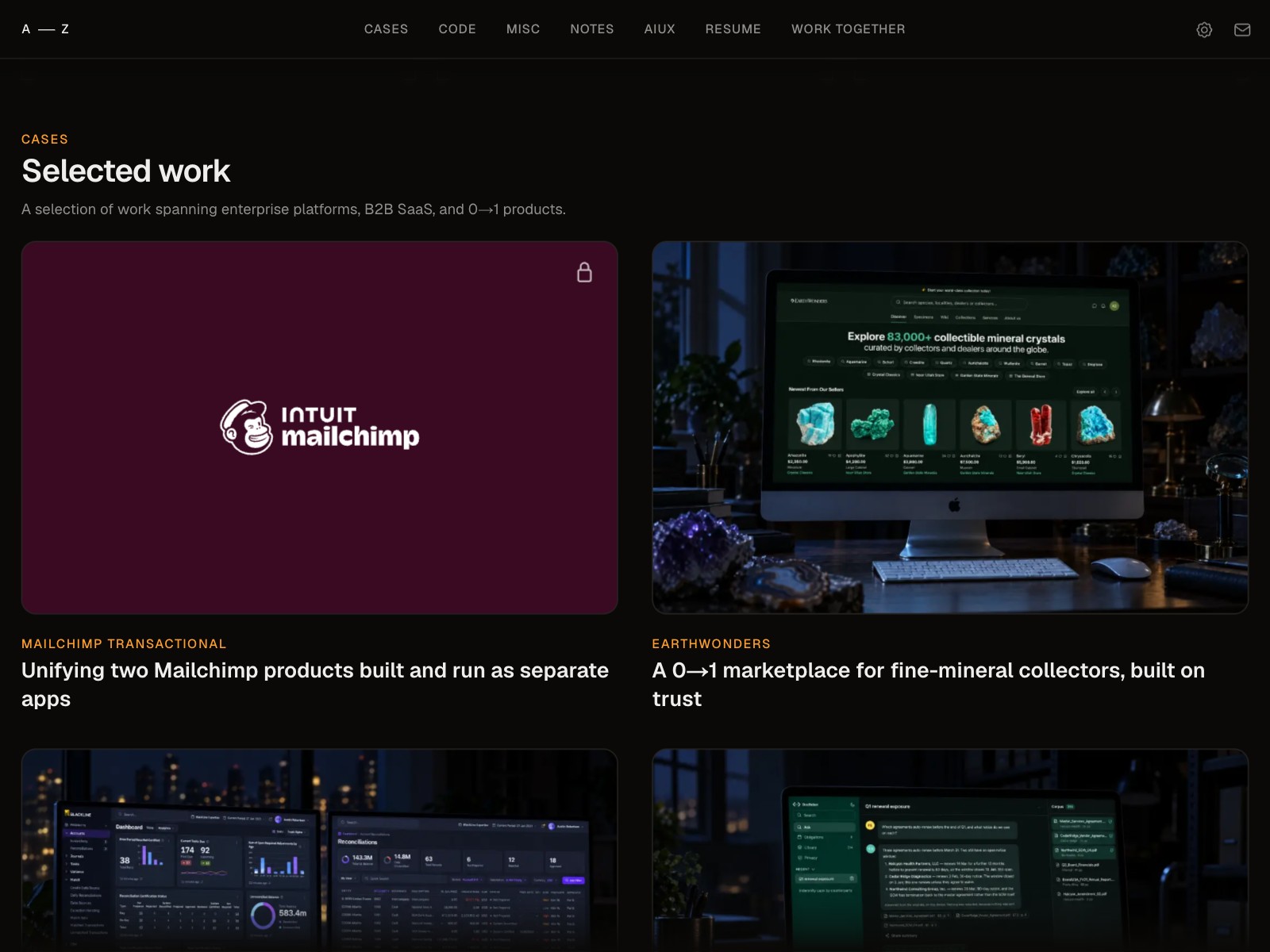Viewport: 1270px width, 952px height.
Task: Open the Q1 renewal exposure case thumbnail
Action: click(x=950, y=850)
